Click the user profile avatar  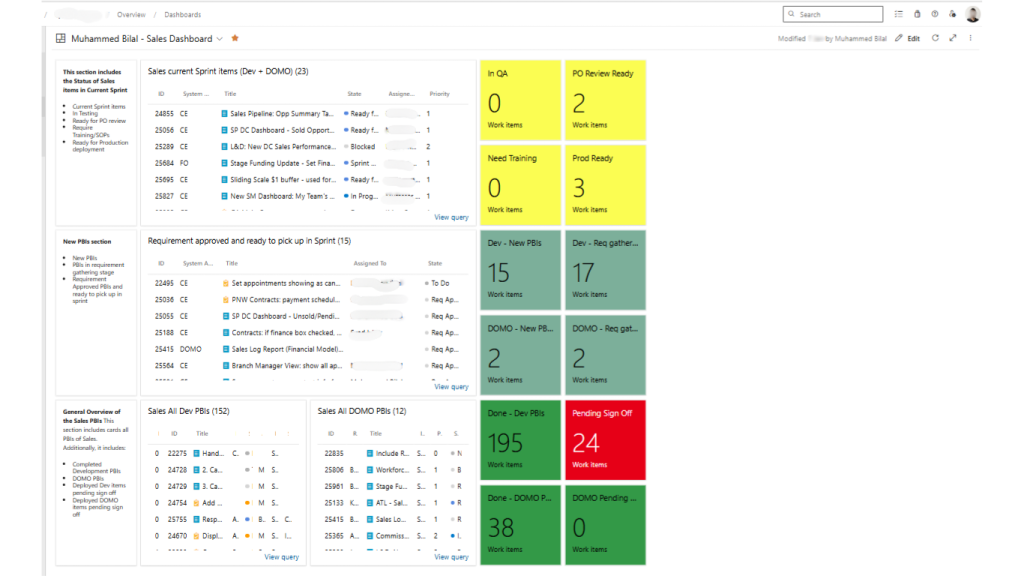[972, 14]
